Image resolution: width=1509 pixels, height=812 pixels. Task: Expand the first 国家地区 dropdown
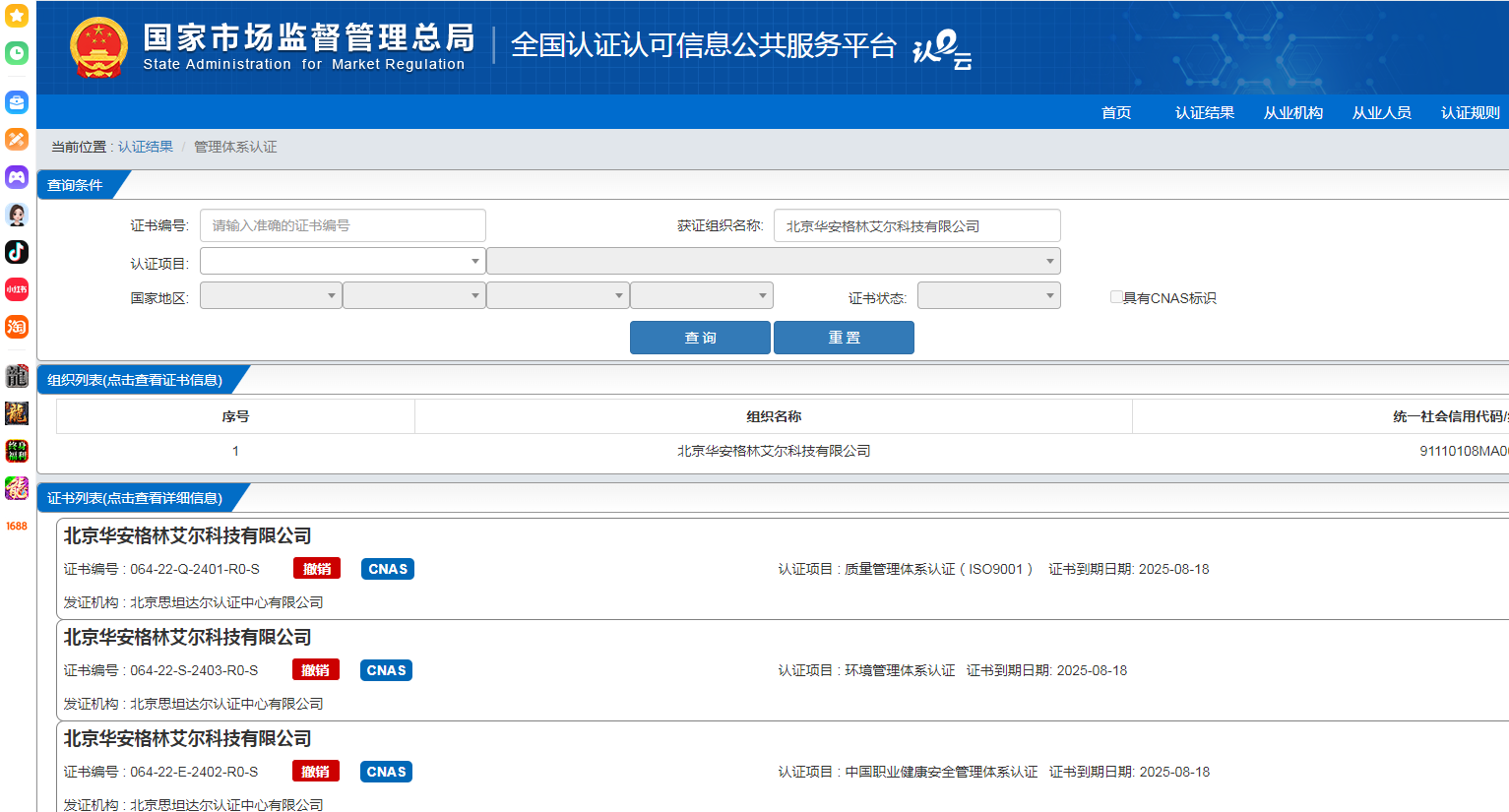point(271,295)
